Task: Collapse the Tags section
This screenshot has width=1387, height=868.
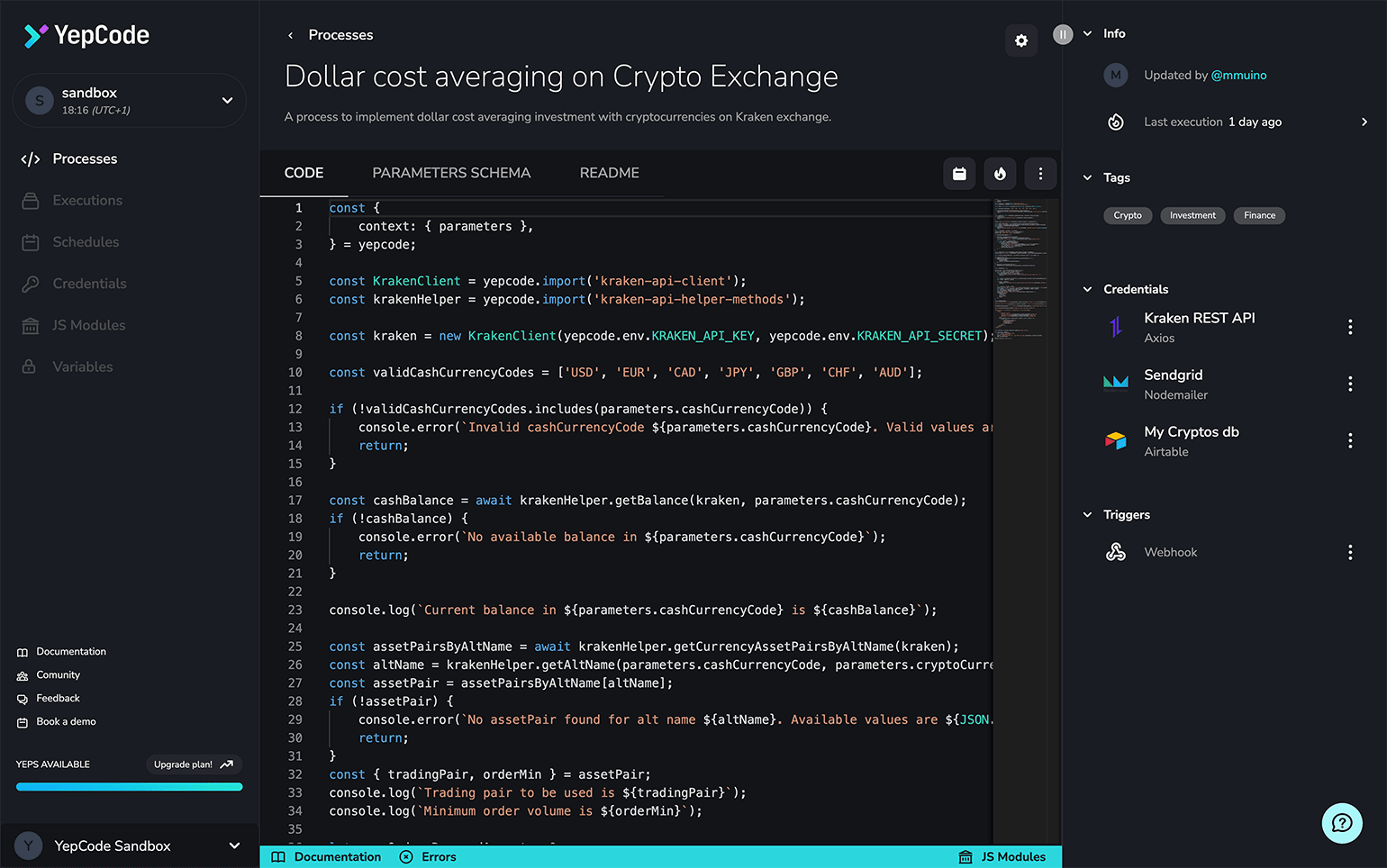Action: (1087, 177)
